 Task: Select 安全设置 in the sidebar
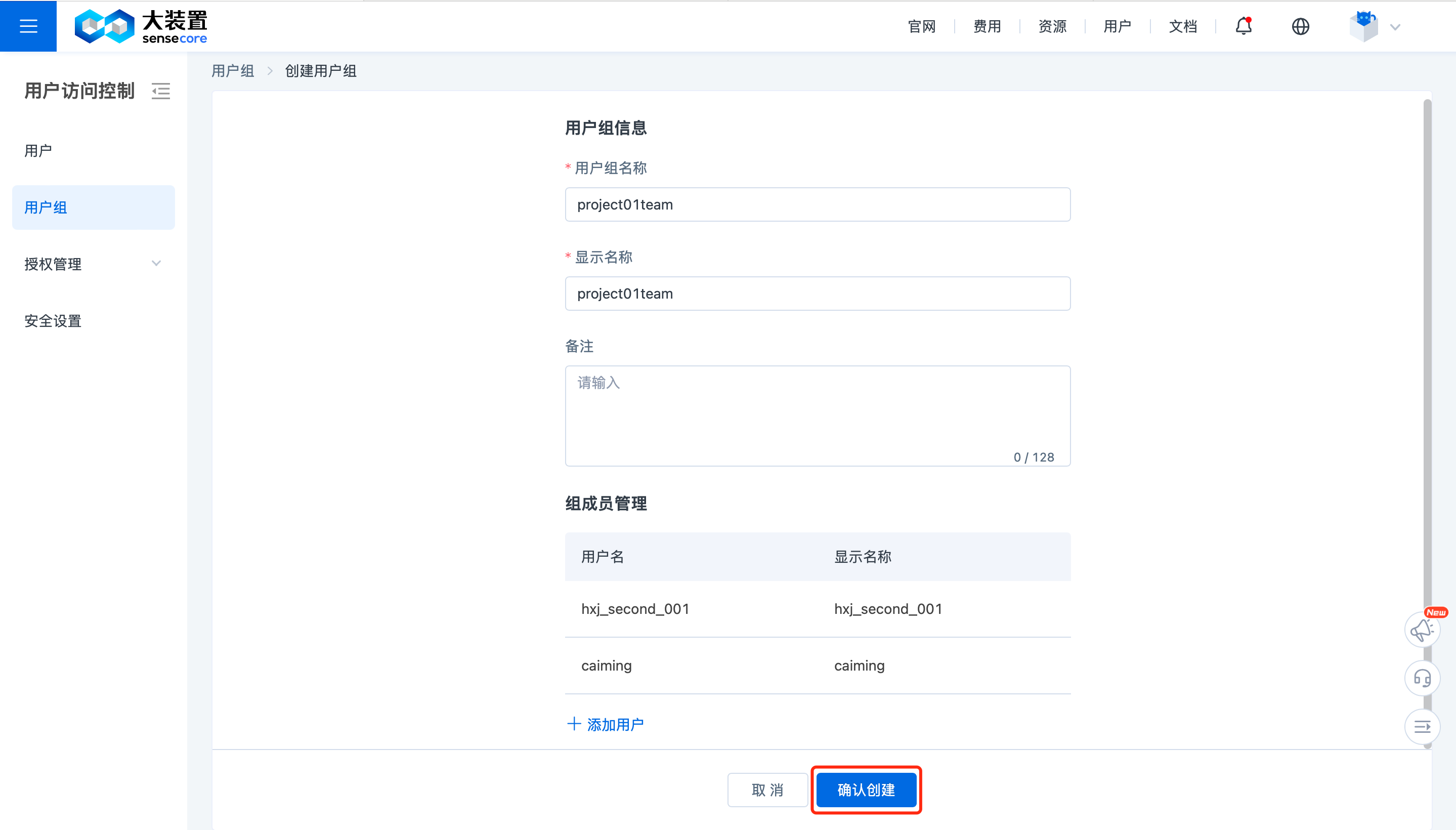(x=94, y=321)
